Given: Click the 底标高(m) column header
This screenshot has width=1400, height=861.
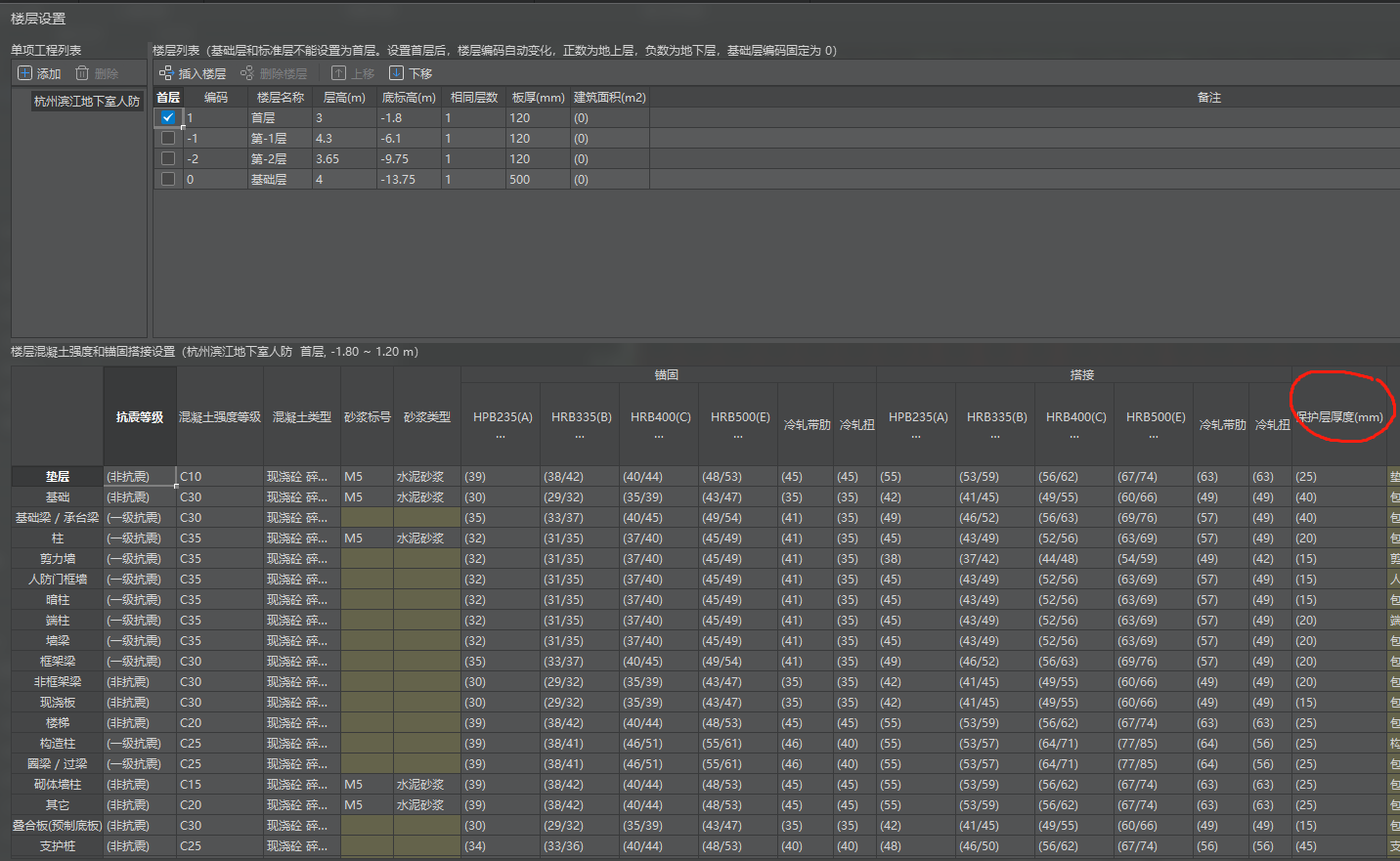Looking at the screenshot, I should pyautogui.click(x=409, y=97).
